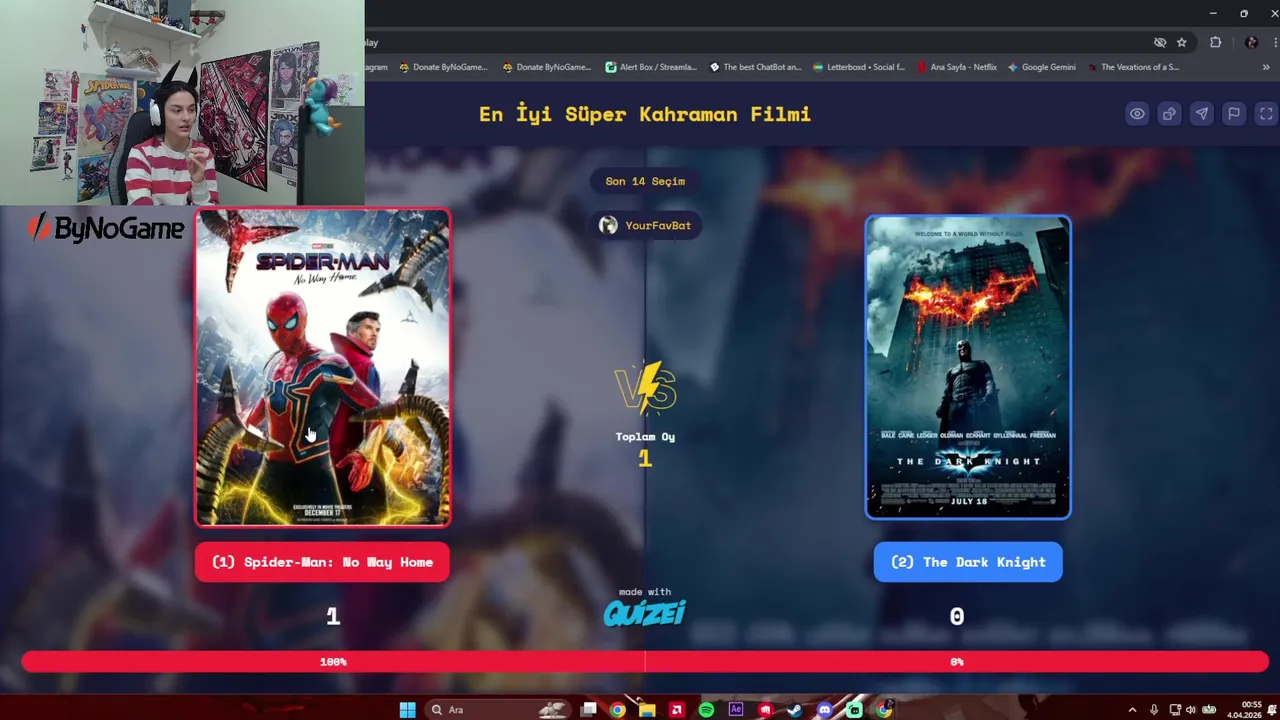Open Task View from the taskbar
The image size is (1280, 720).
[589, 710]
